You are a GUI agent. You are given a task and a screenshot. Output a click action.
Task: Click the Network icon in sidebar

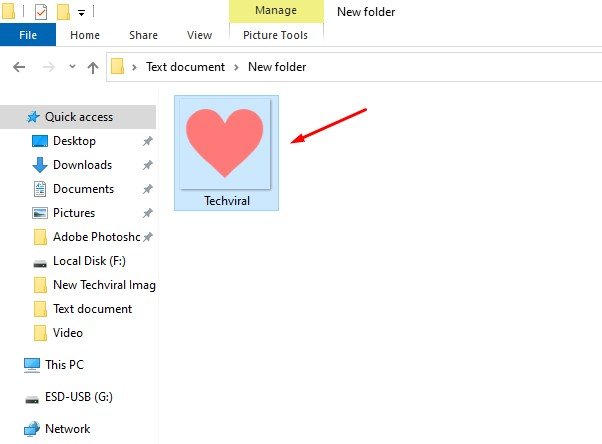pyautogui.click(x=32, y=429)
